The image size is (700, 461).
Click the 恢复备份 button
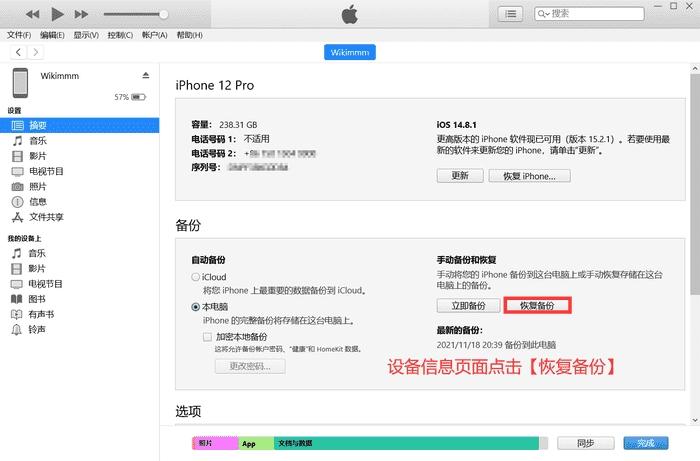click(x=538, y=306)
